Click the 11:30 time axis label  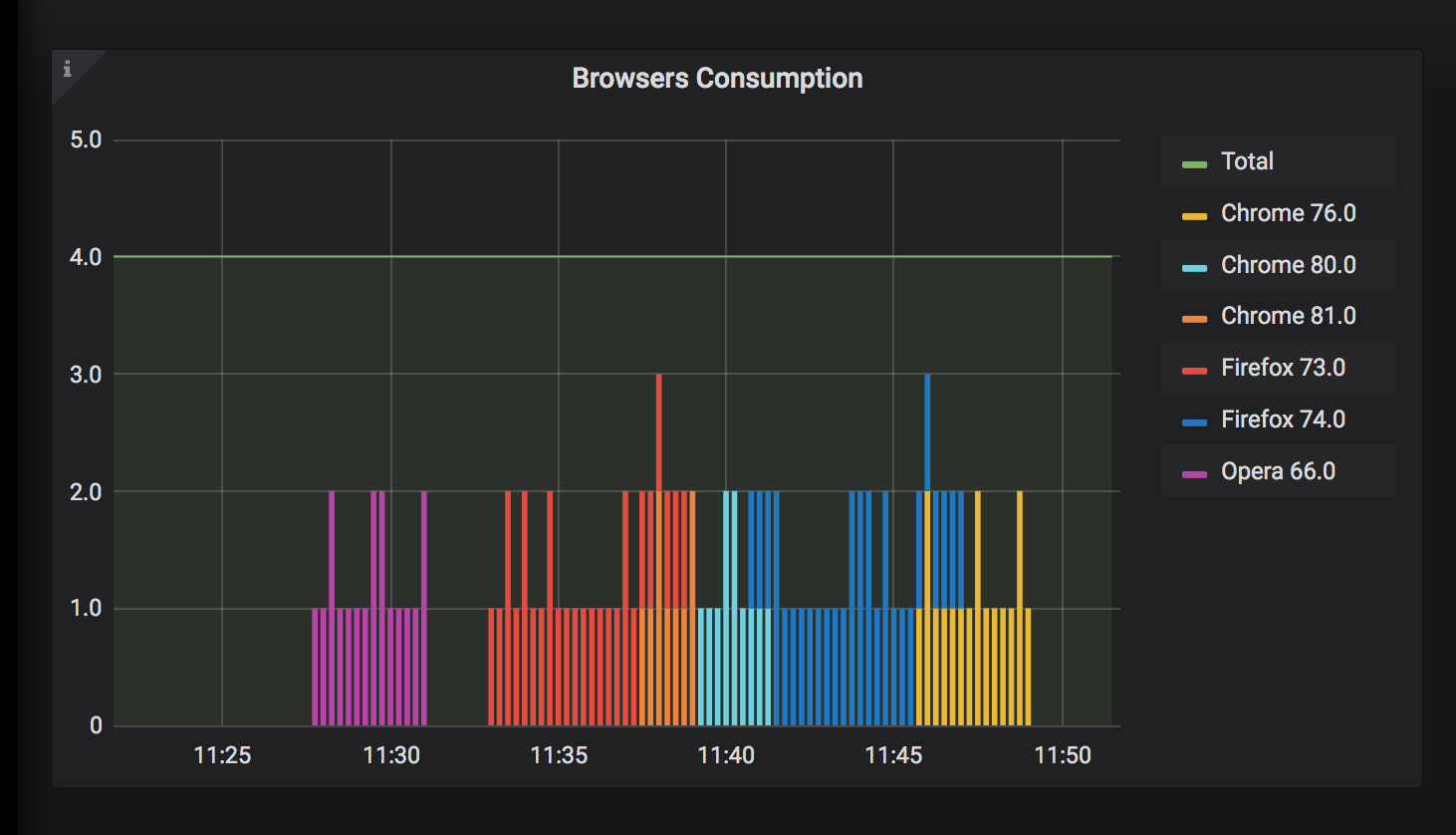click(x=391, y=755)
